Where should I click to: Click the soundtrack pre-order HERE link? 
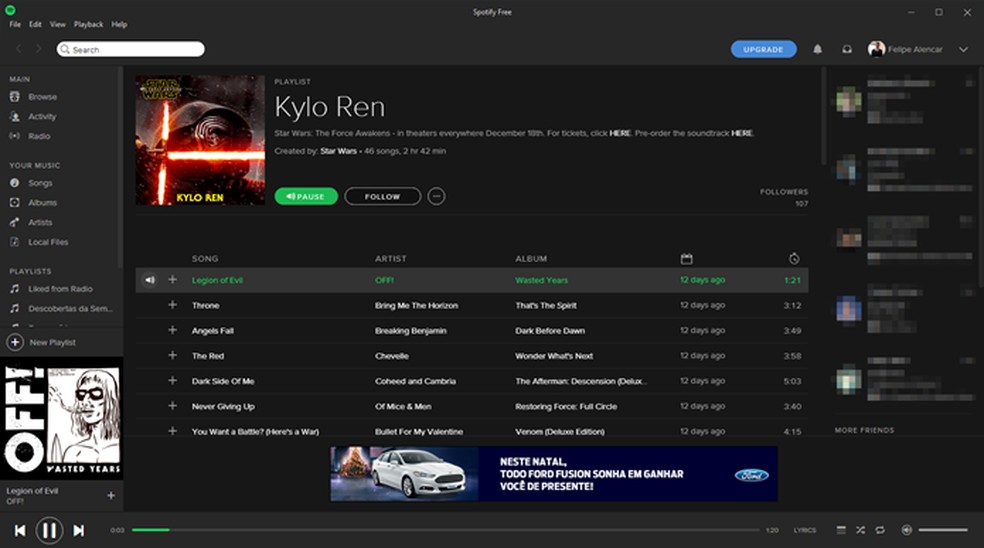point(742,133)
